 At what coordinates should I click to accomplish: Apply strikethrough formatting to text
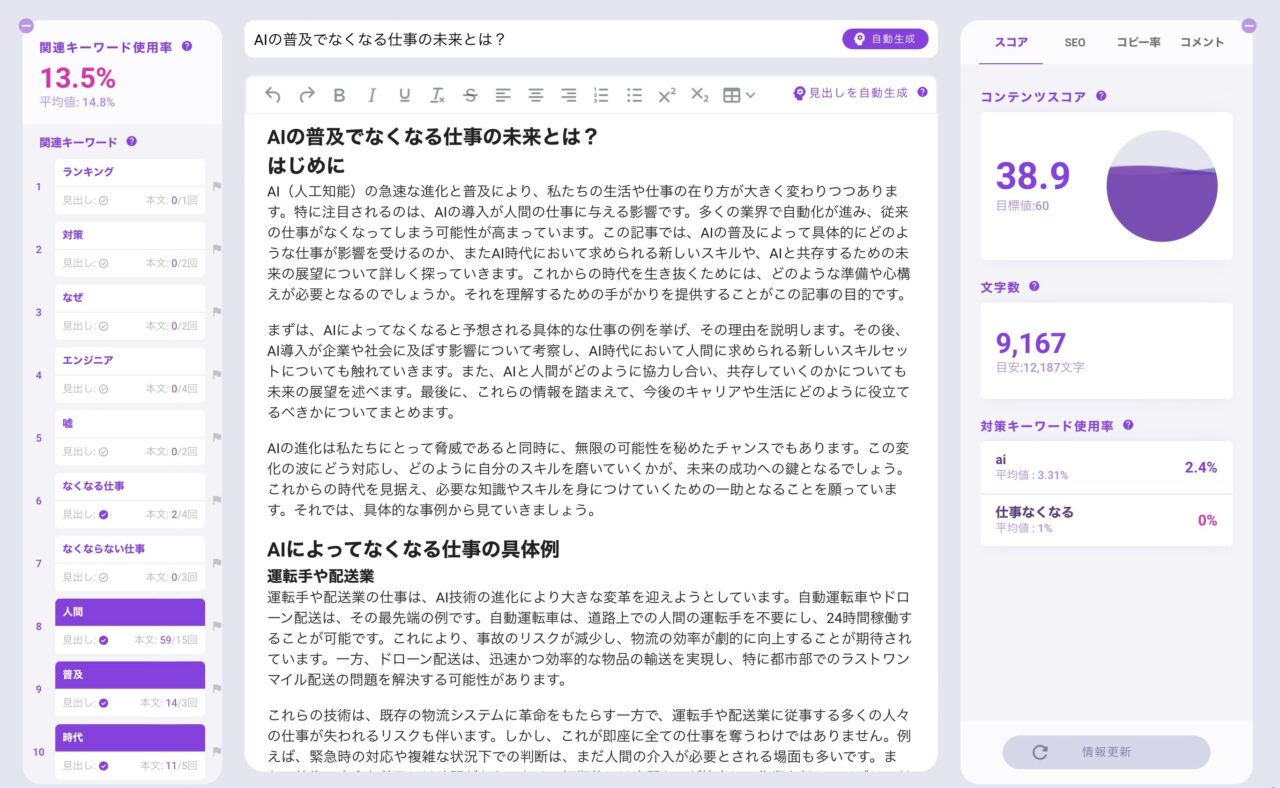pos(469,95)
